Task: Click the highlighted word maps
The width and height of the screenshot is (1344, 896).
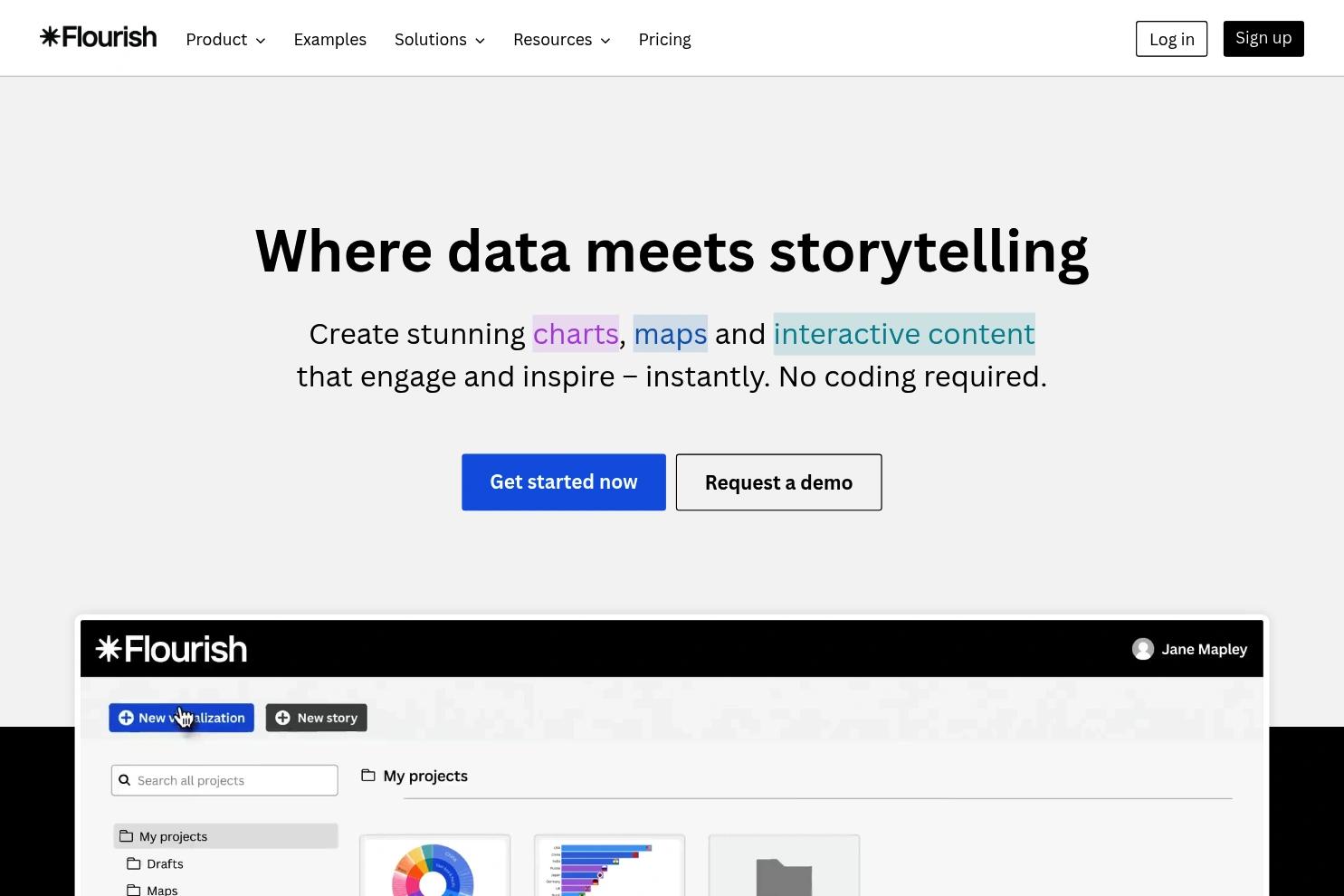Action: click(x=671, y=334)
